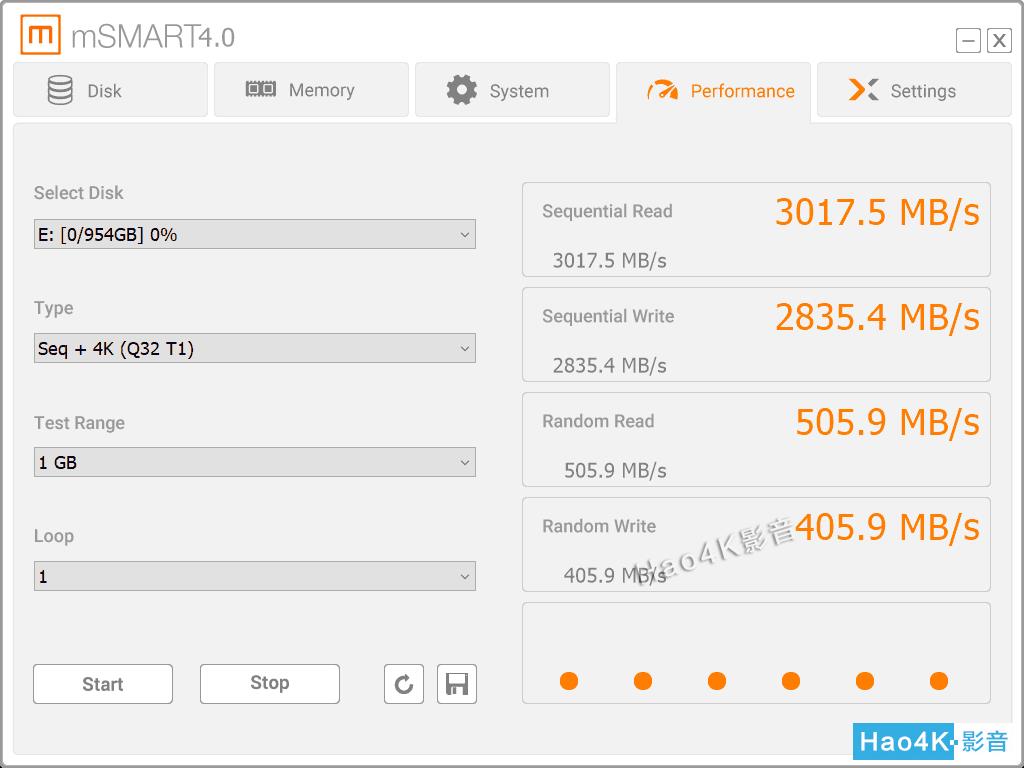1024x768 pixels.
Task: Click the refresh results icon button
Action: coord(404,684)
